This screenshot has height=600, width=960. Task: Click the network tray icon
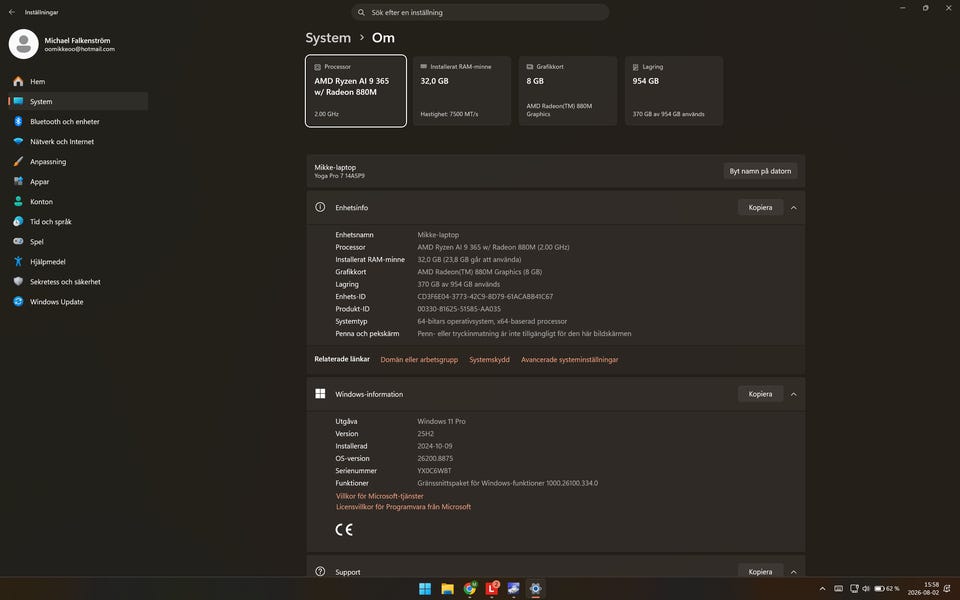[x=854, y=589]
